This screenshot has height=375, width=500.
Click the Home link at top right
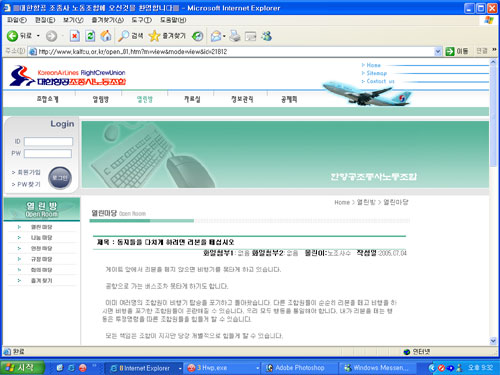[373, 65]
